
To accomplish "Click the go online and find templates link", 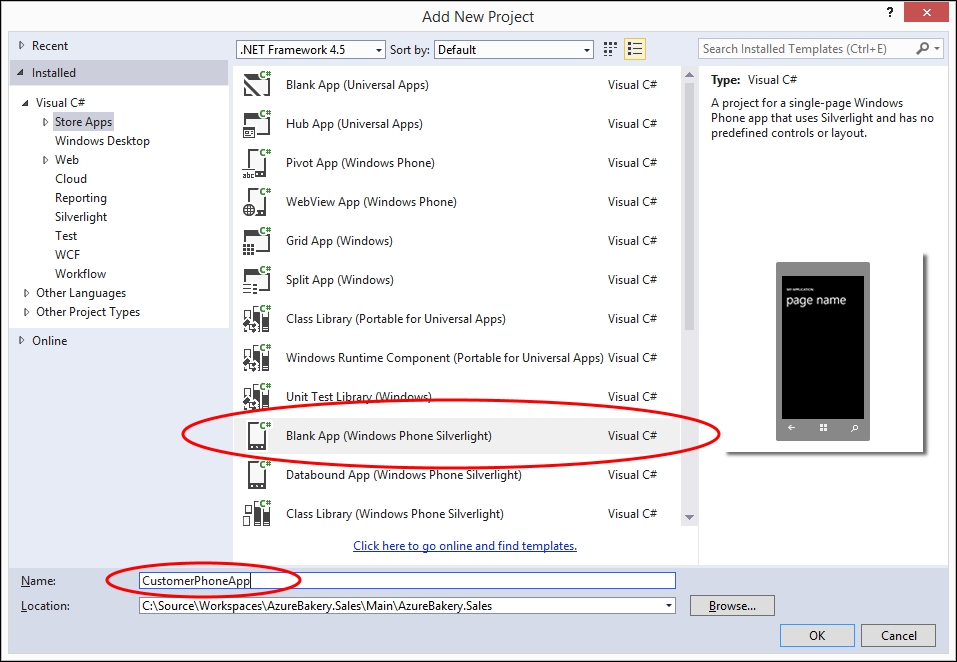I will [x=465, y=546].
